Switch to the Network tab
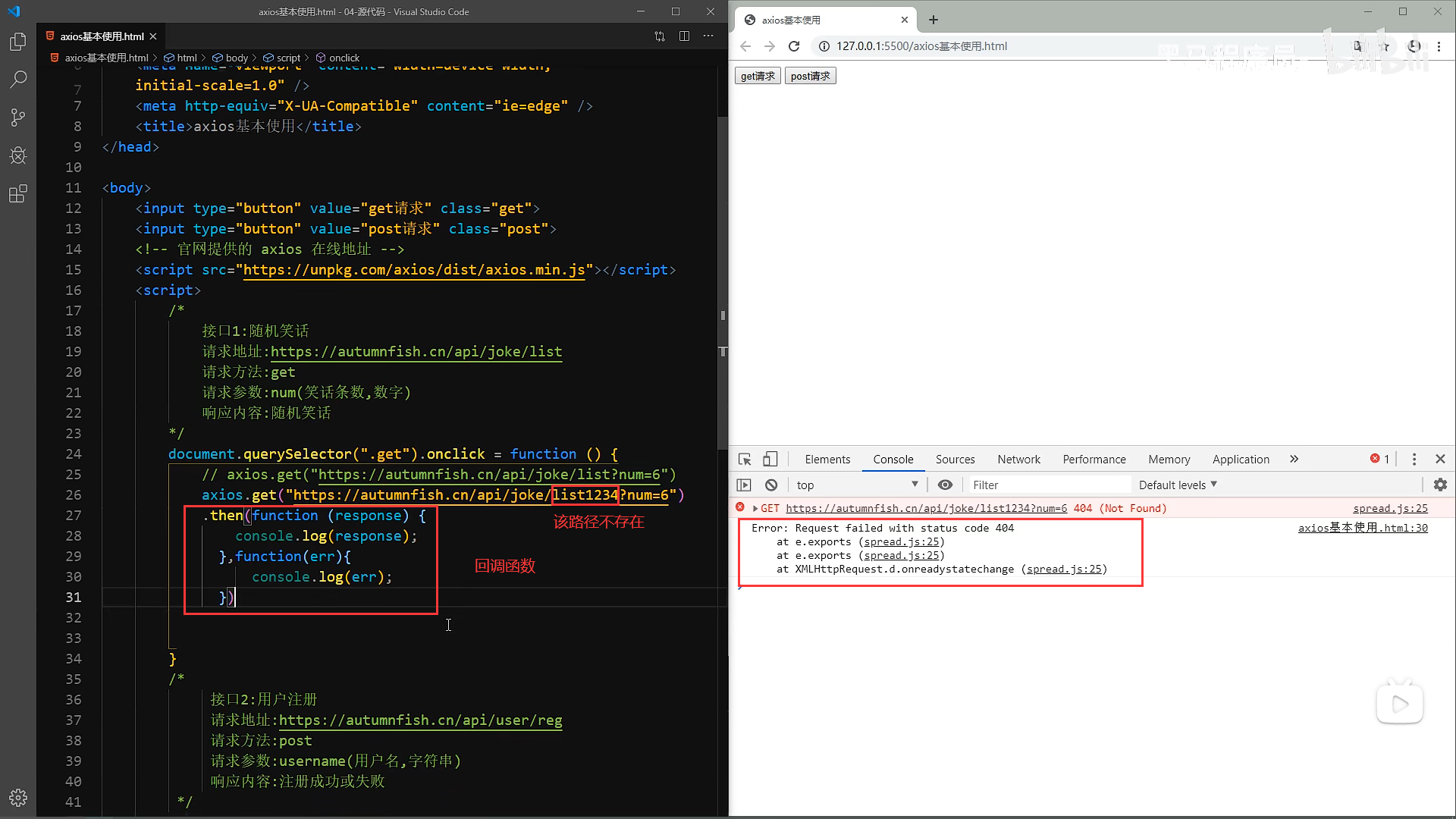 [x=1018, y=459]
